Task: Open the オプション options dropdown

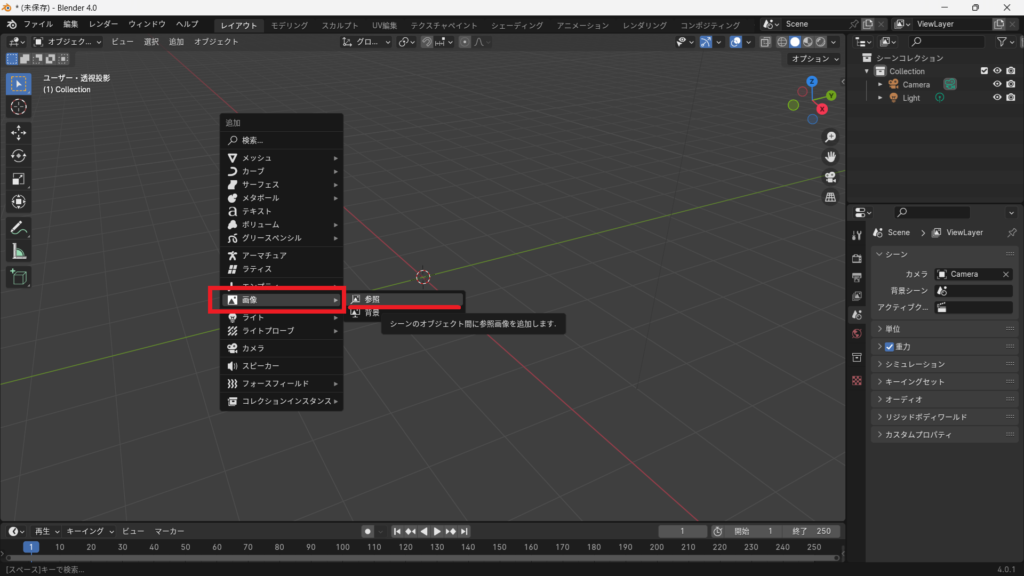Action: [812, 59]
